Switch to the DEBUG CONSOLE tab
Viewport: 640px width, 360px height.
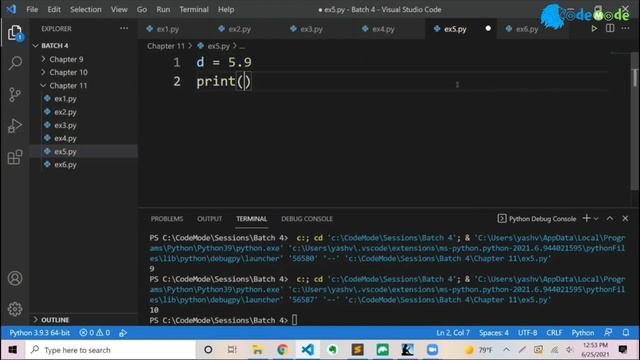(307, 219)
